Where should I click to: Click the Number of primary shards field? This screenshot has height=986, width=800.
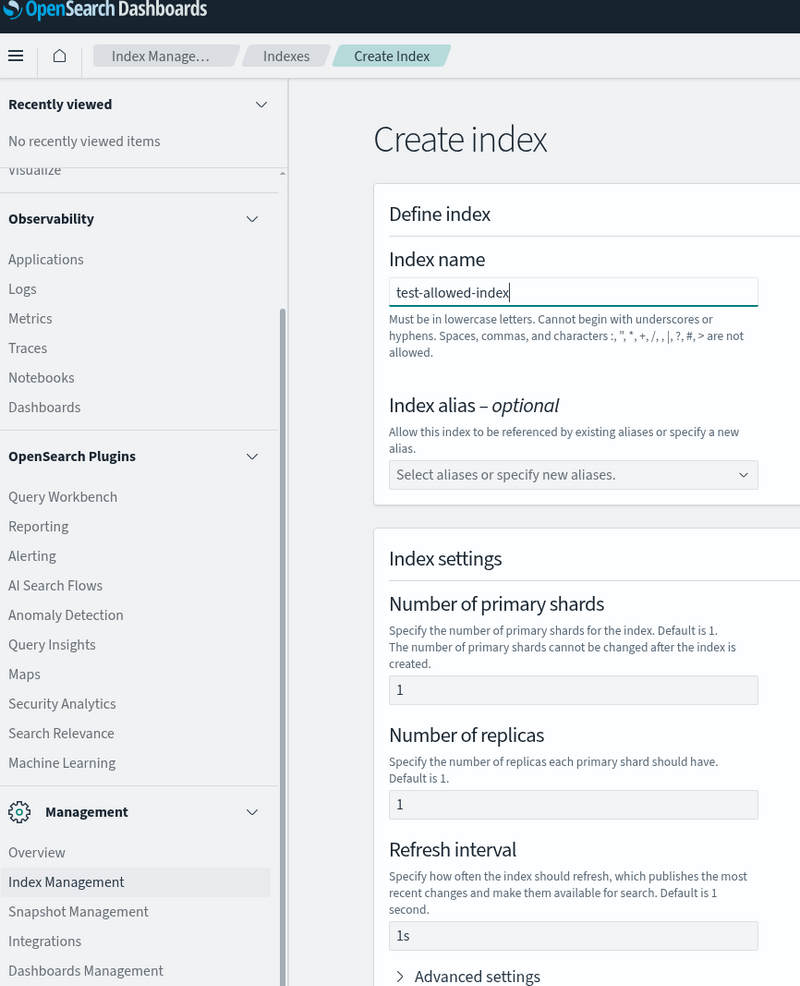point(573,690)
